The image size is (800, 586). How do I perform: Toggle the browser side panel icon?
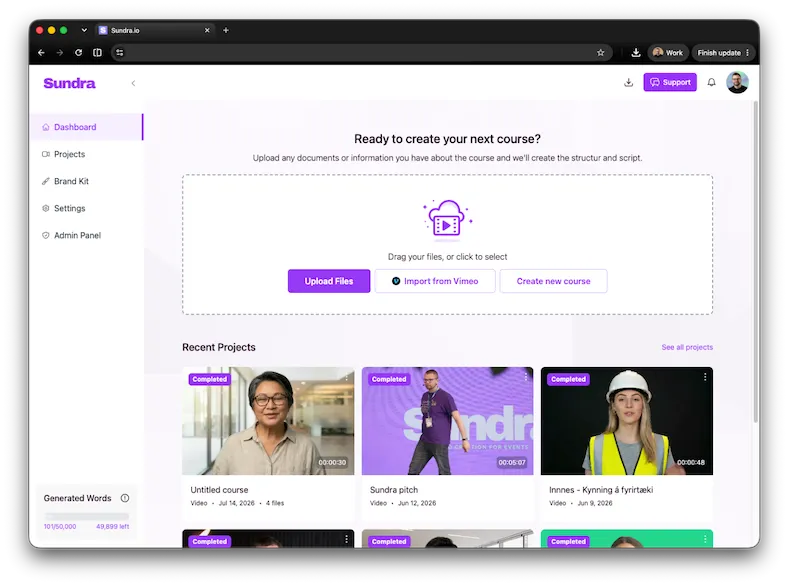tap(97, 53)
